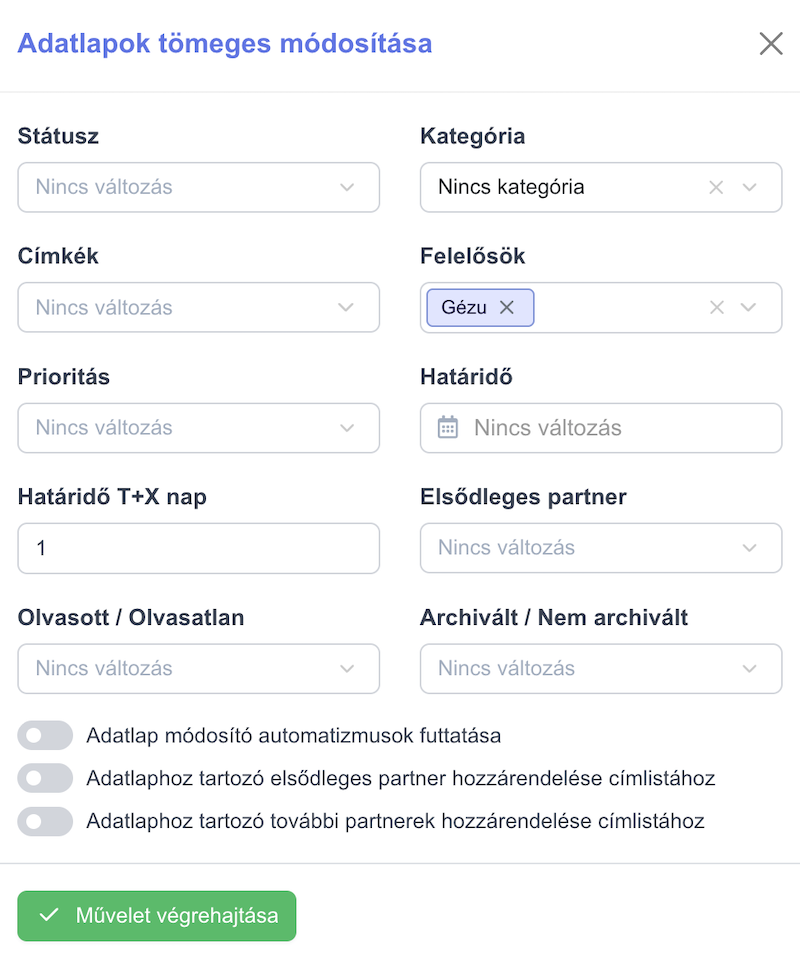Toggle Adatlap módosító automatizmusok futtatása
Image resolution: width=800 pixels, height=953 pixels.
(x=45, y=735)
